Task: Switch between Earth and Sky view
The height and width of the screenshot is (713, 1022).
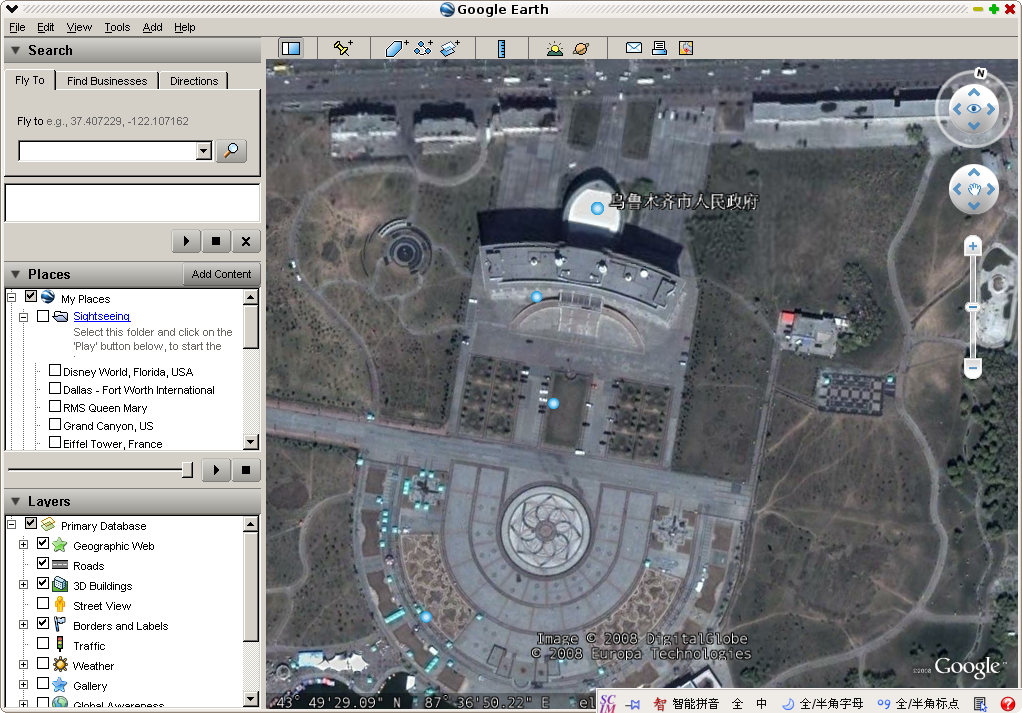Action: (x=581, y=48)
